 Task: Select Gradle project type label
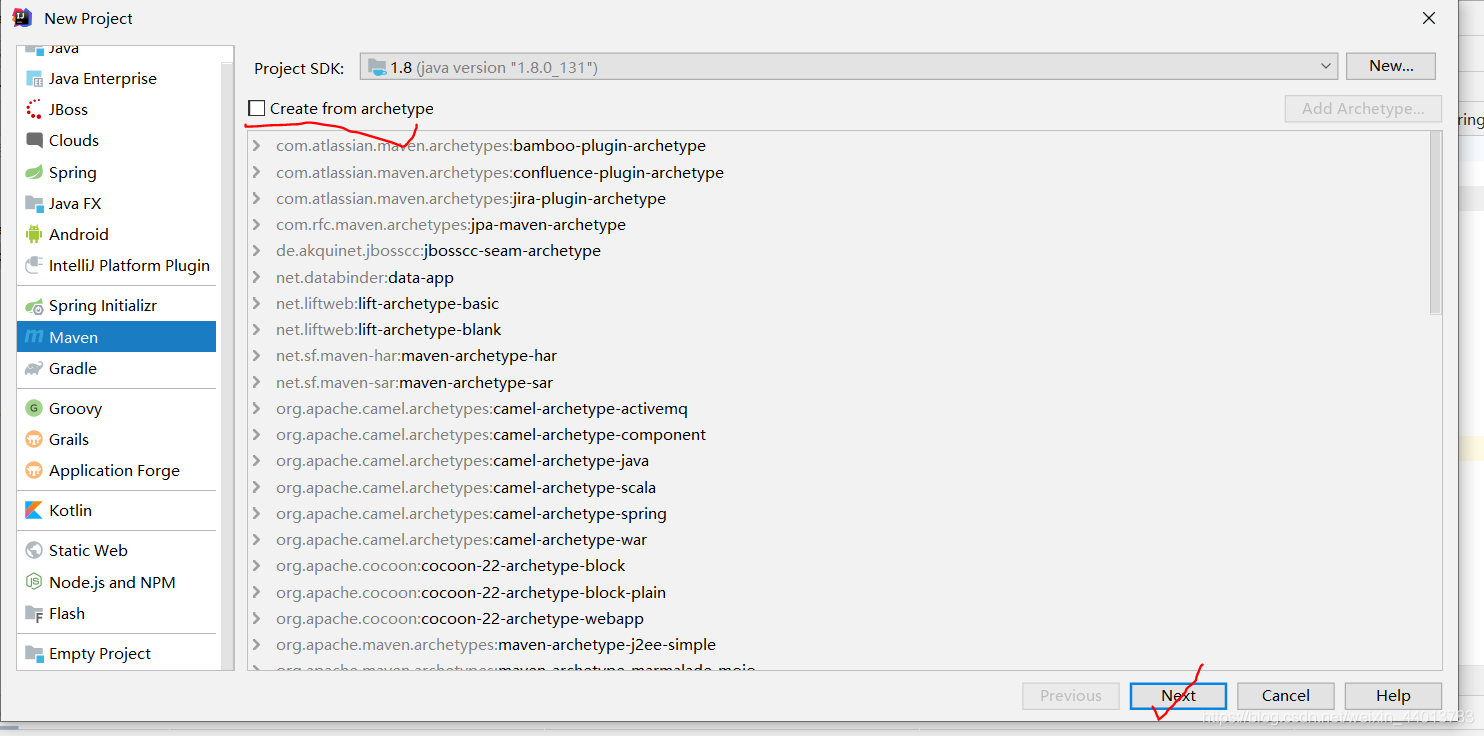coord(73,369)
